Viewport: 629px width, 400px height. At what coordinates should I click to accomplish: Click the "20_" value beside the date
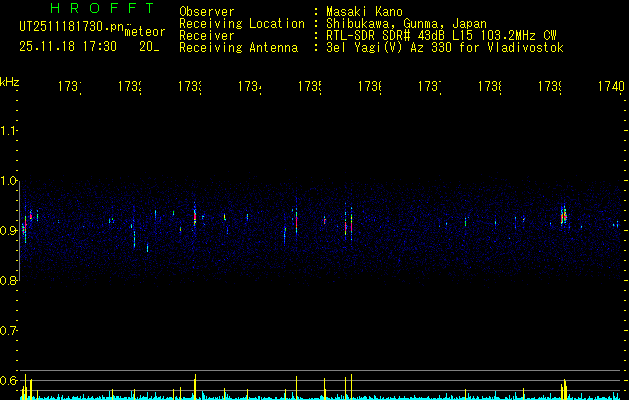(x=149, y=47)
